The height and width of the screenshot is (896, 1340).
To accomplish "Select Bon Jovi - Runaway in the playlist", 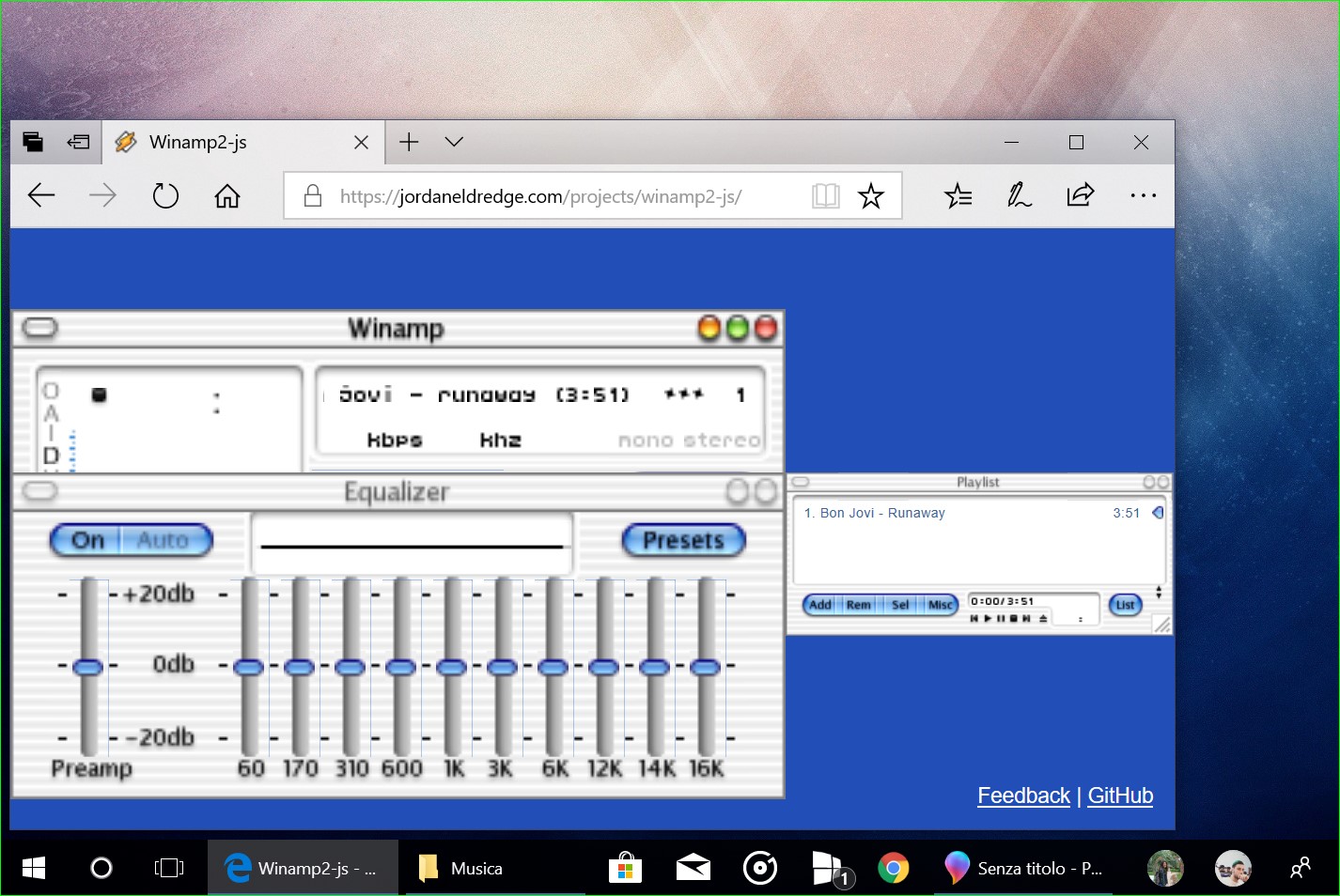I will 972,513.
